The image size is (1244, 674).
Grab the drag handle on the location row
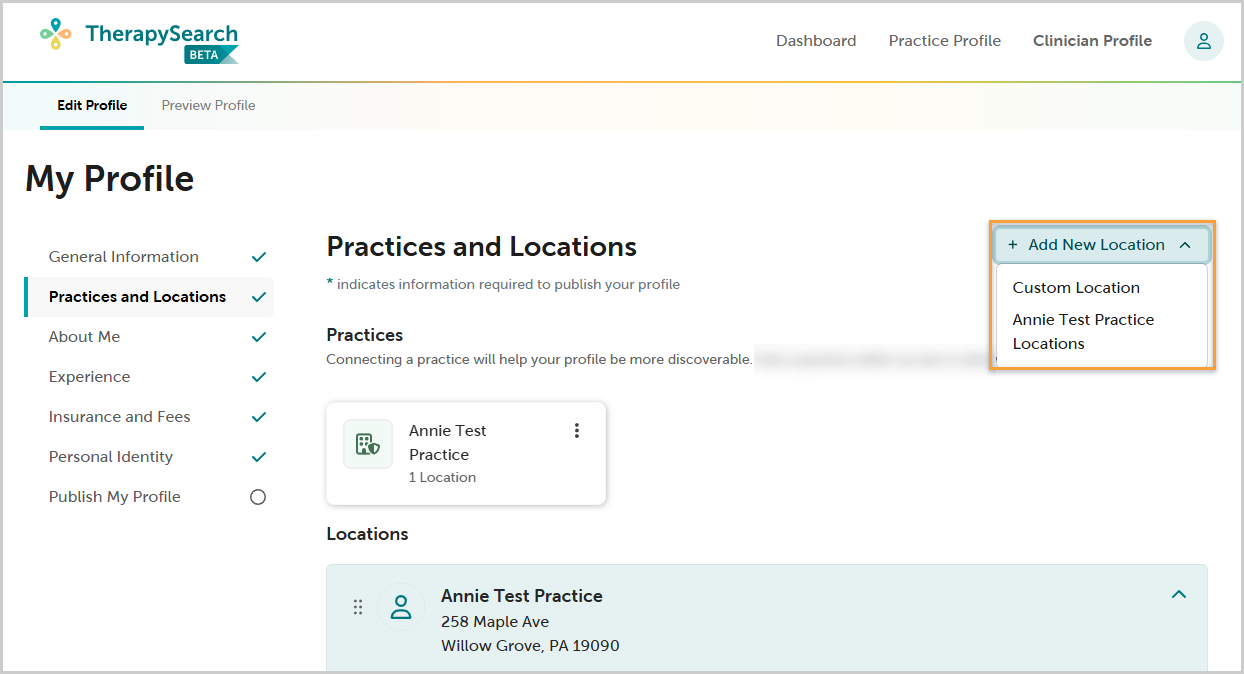coord(358,607)
